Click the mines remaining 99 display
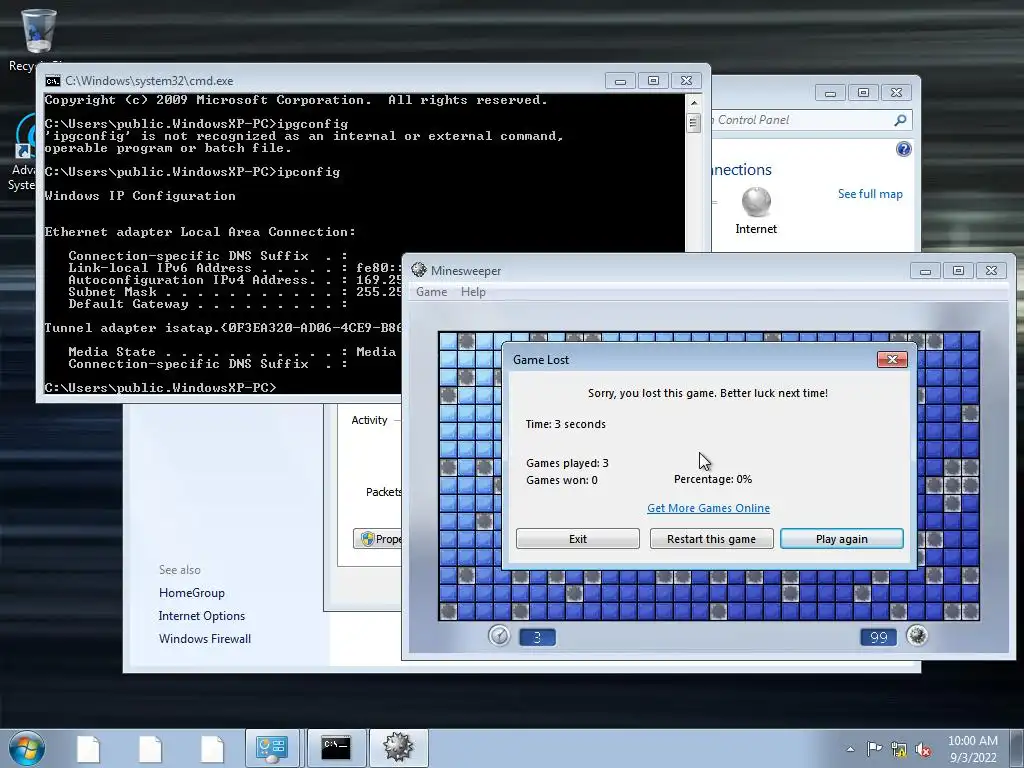 [x=878, y=637]
